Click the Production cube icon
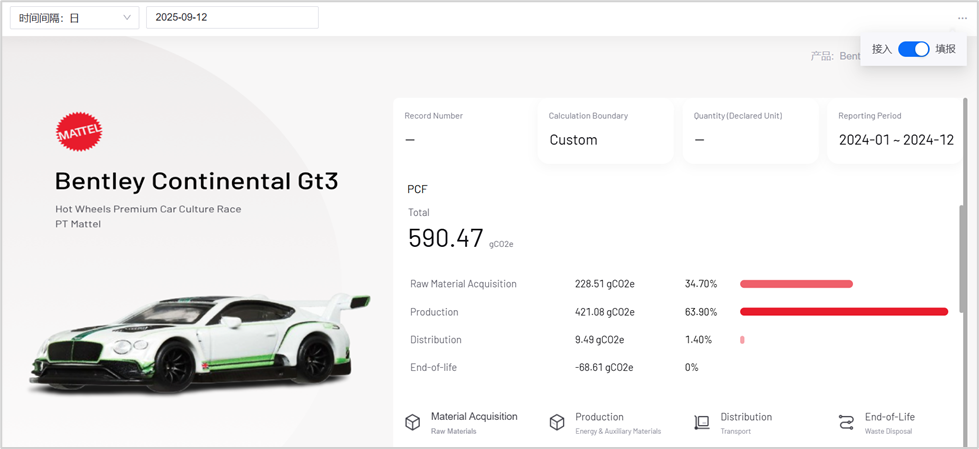Image resolution: width=979 pixels, height=449 pixels. tap(557, 423)
